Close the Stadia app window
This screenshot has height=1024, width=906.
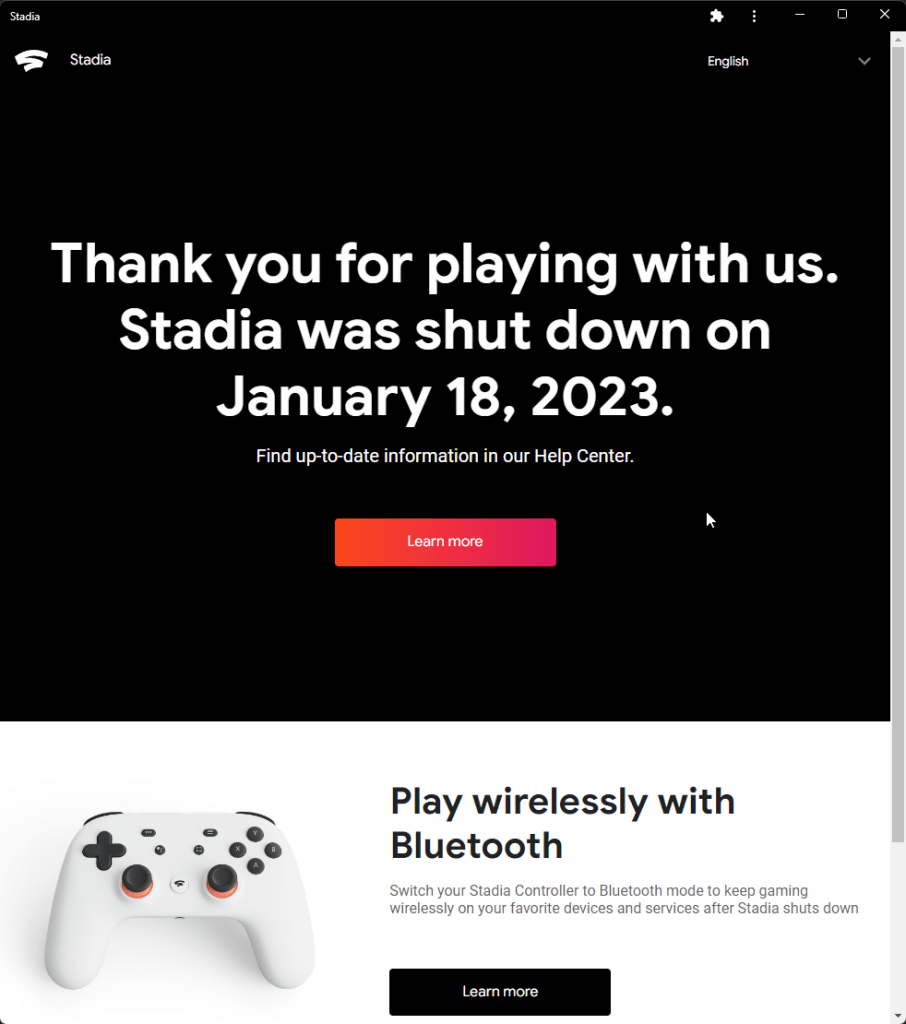(x=884, y=15)
